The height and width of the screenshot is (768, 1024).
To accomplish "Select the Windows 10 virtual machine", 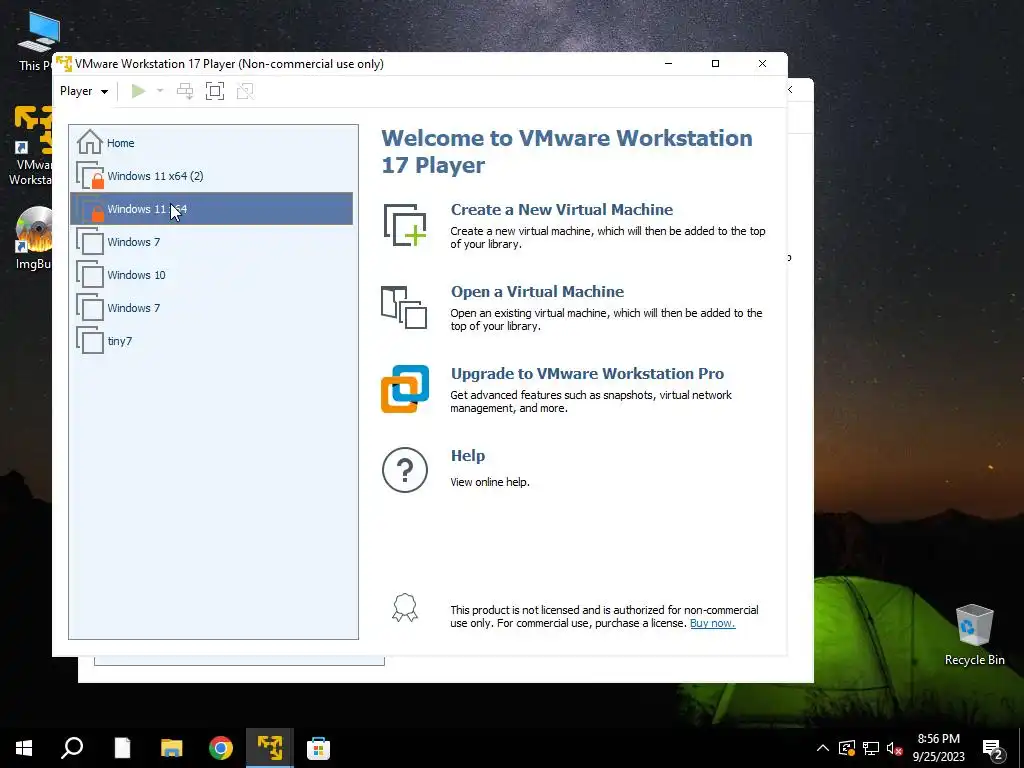I will [212, 275].
